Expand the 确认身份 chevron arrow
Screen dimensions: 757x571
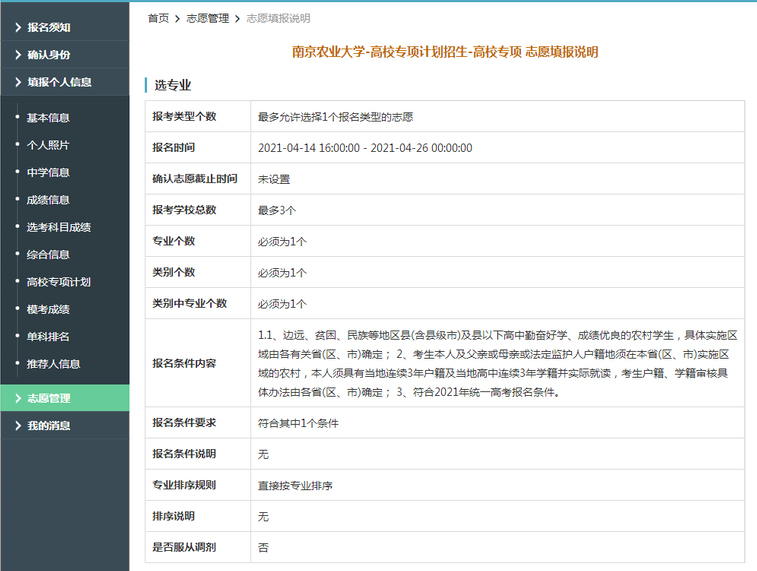(18, 55)
